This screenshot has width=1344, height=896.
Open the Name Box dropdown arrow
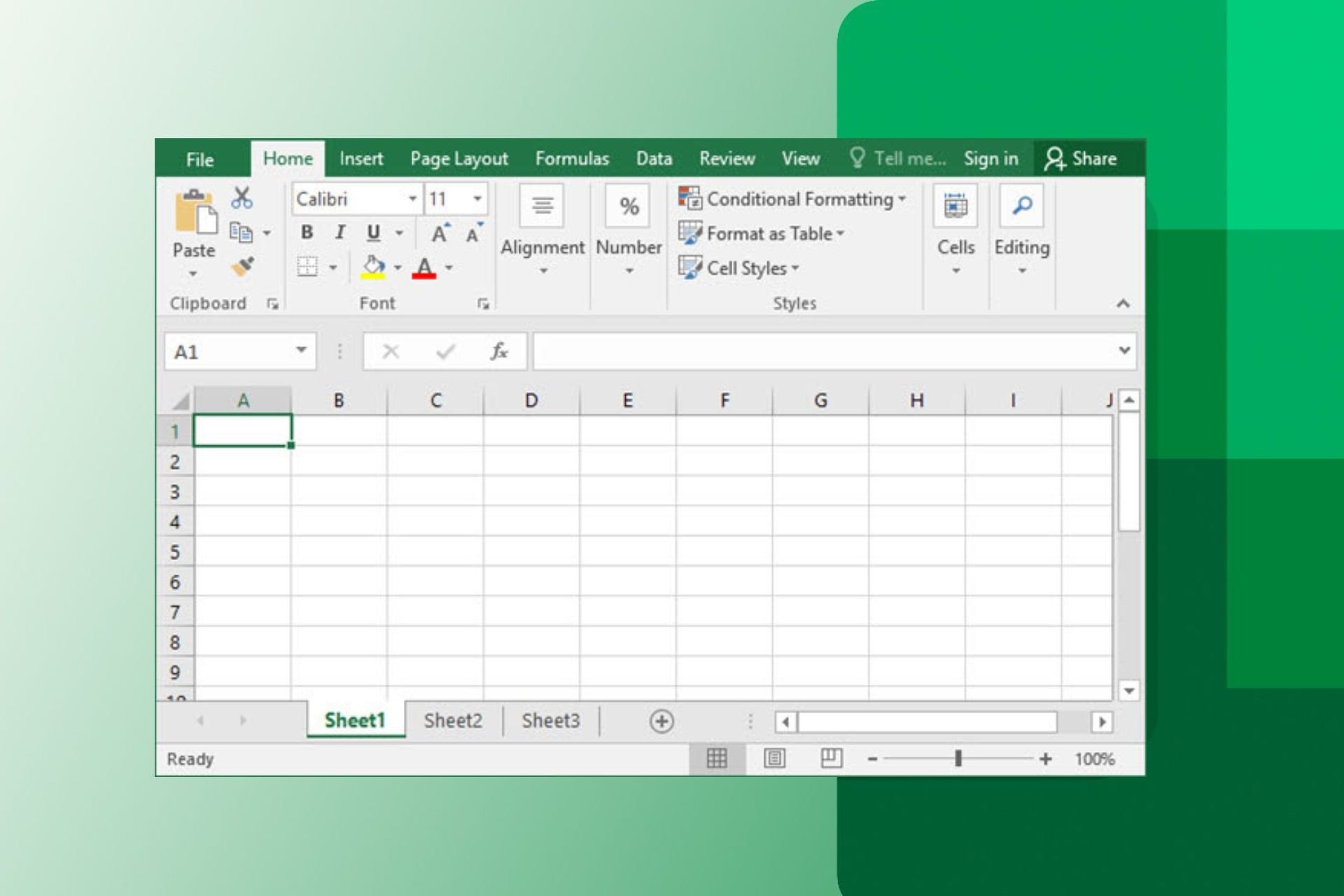pyautogui.click(x=301, y=350)
